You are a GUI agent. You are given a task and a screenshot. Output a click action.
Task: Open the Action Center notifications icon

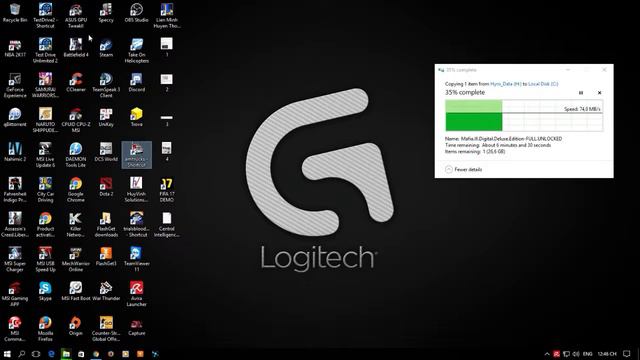tap(627, 354)
